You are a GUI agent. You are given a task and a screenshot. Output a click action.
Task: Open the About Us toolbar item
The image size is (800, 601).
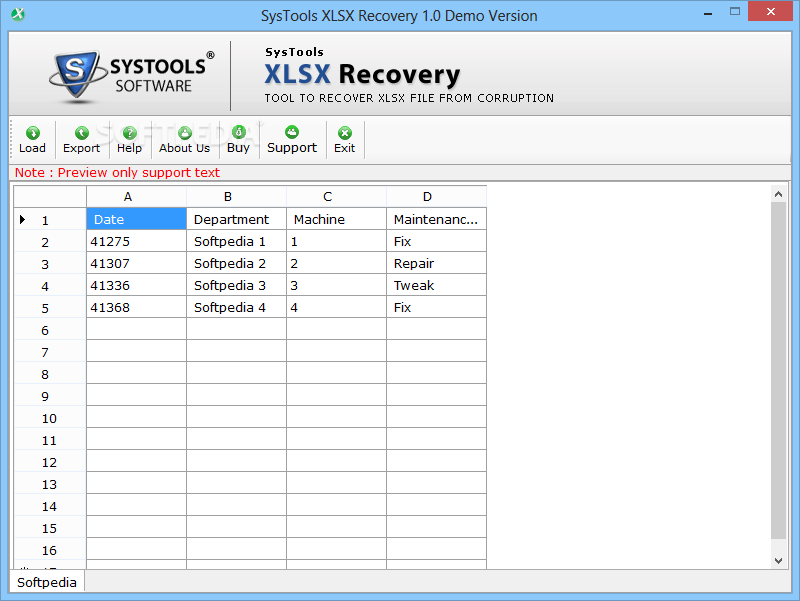[x=185, y=140]
